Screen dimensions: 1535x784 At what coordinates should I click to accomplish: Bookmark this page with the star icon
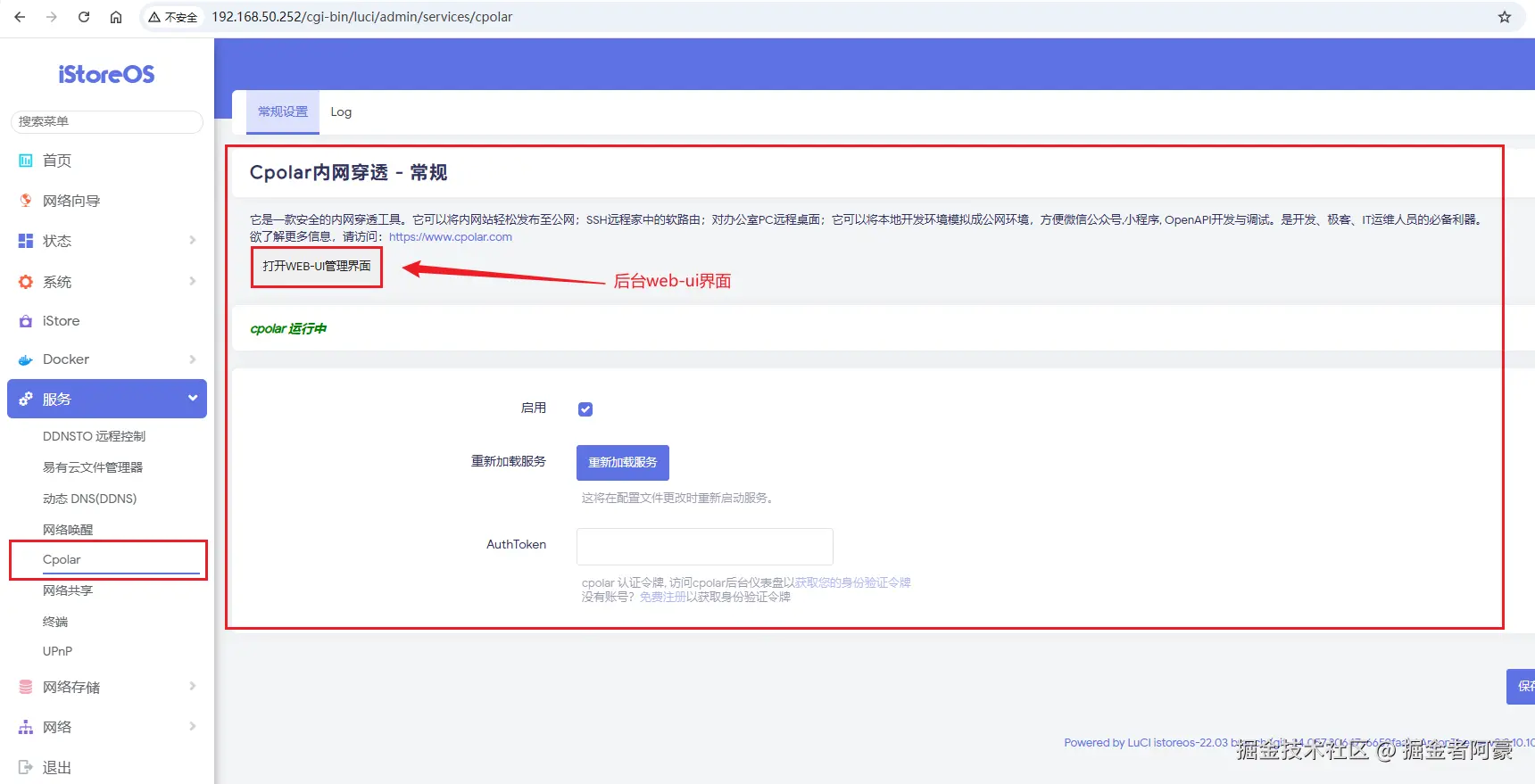(1505, 17)
